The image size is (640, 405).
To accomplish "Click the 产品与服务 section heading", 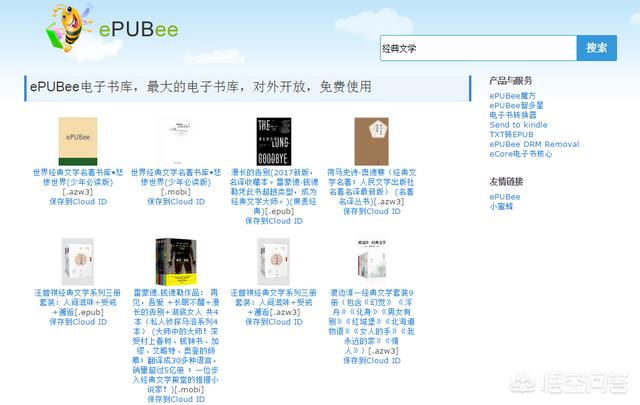I will pyautogui.click(x=511, y=80).
